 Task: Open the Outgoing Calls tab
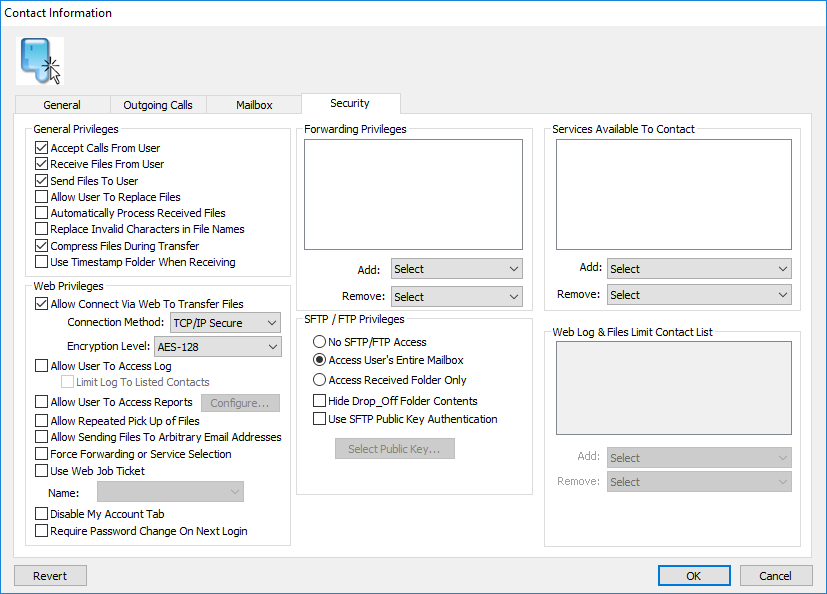pos(157,104)
